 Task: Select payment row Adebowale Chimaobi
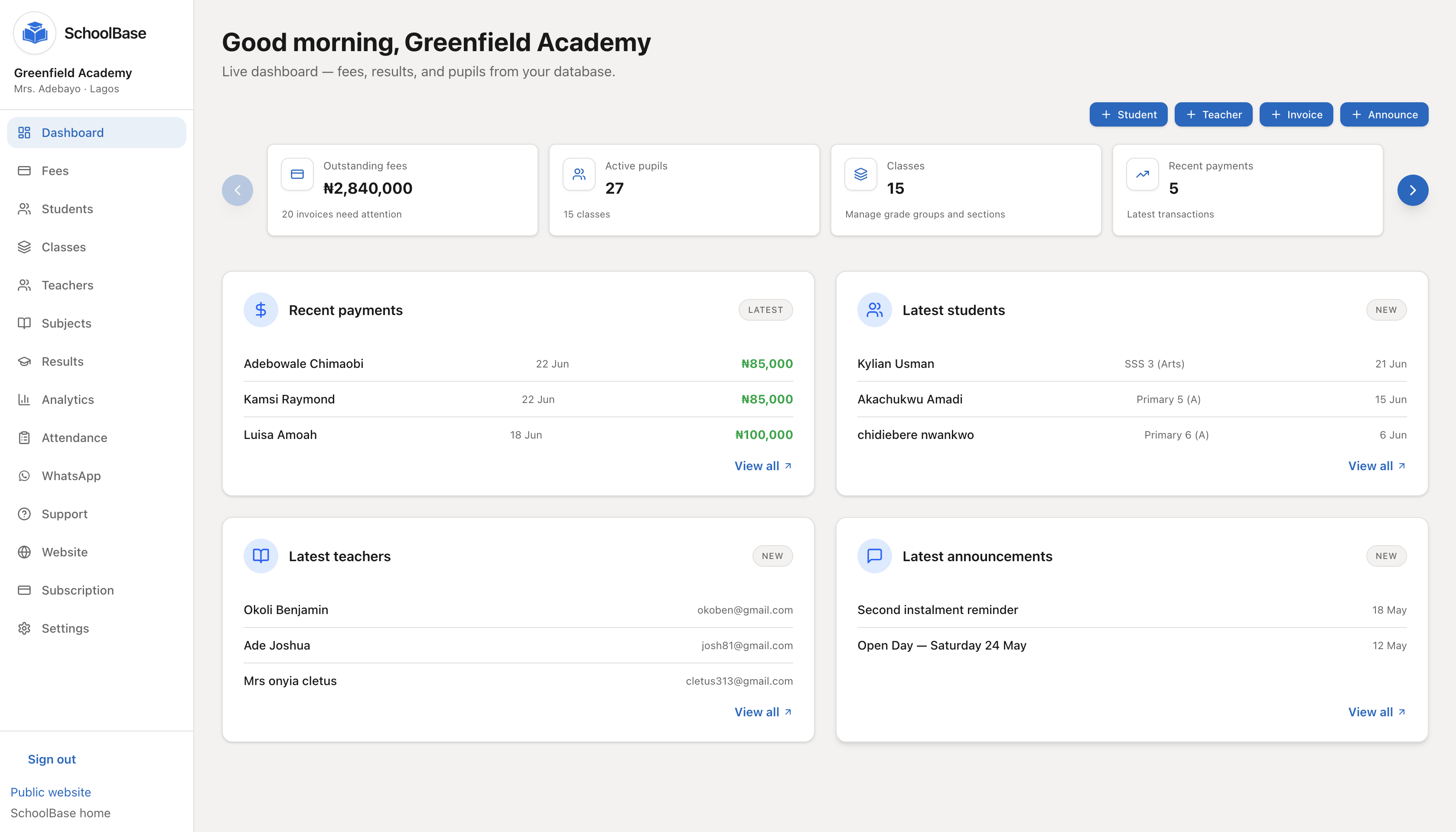point(518,364)
